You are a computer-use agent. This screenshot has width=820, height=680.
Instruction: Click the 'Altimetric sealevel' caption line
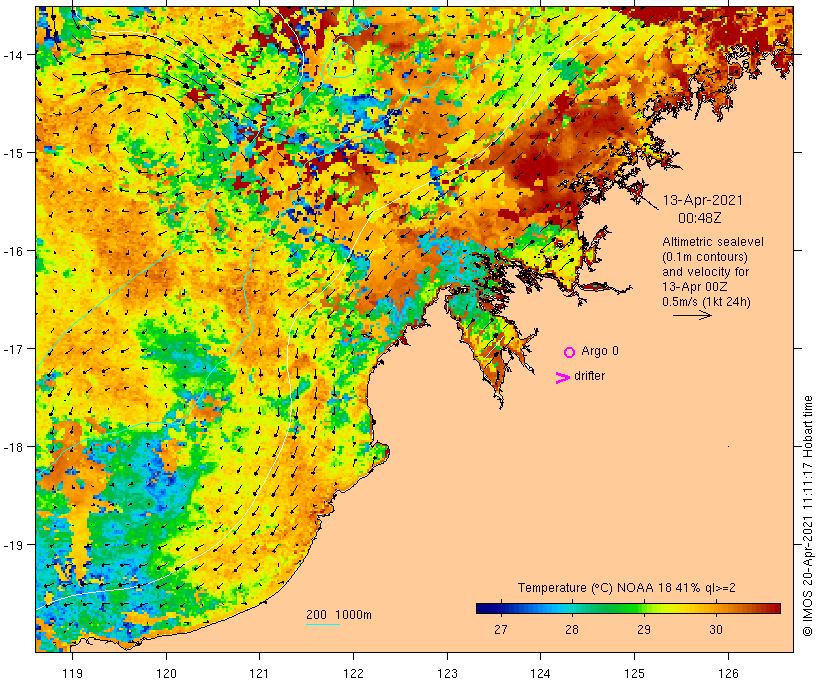click(x=713, y=242)
